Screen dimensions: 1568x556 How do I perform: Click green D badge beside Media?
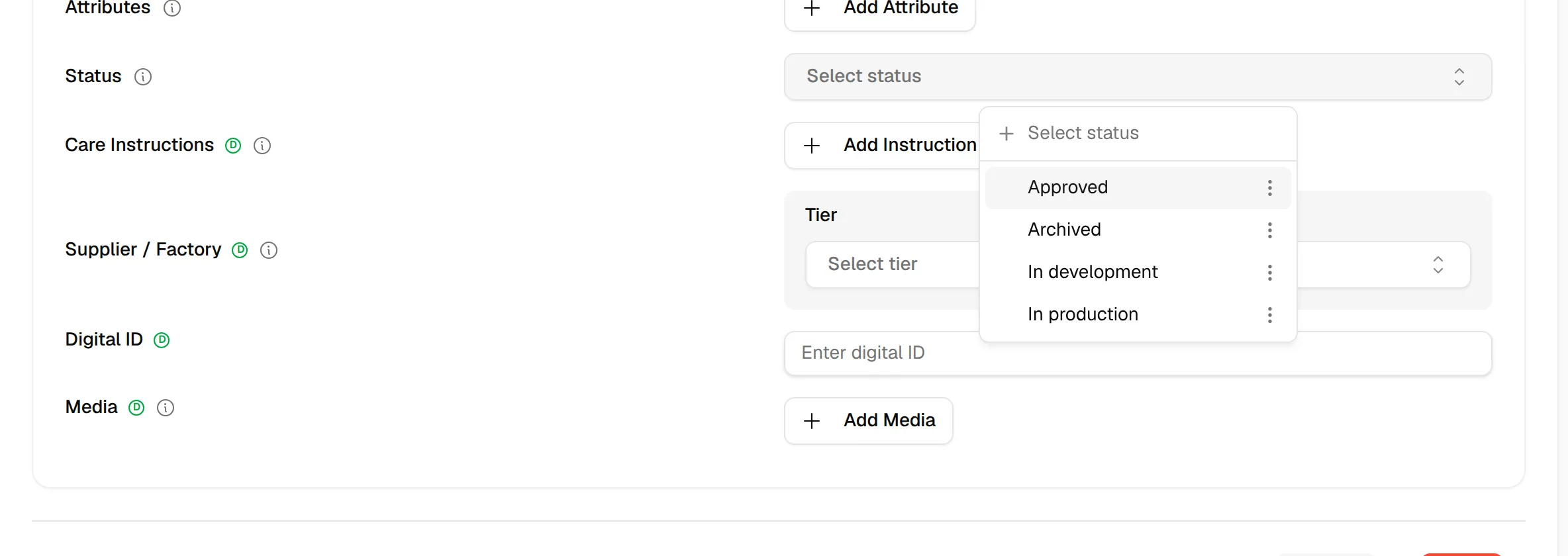click(136, 408)
